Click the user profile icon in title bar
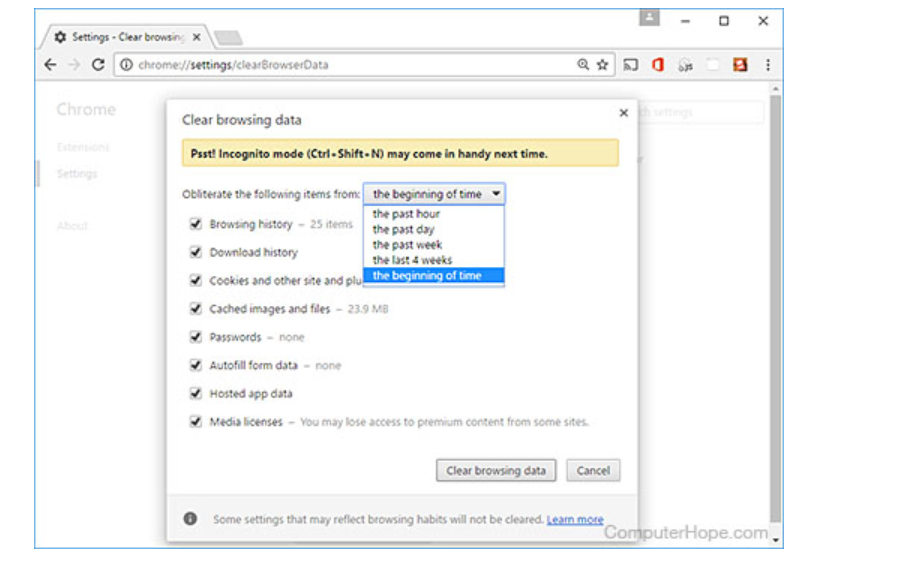The height and width of the screenshot is (563, 901). 650,19
